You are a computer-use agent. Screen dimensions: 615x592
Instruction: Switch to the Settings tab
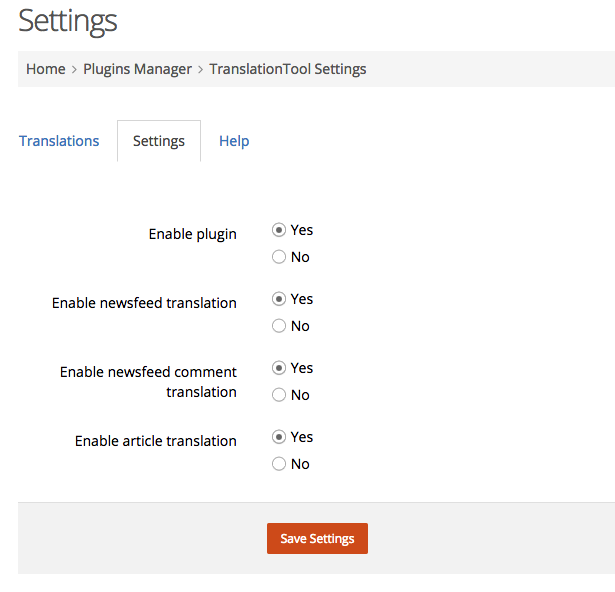159,141
